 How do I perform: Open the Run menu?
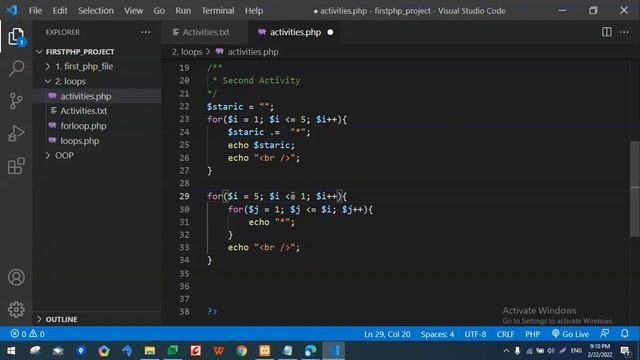click(x=183, y=11)
